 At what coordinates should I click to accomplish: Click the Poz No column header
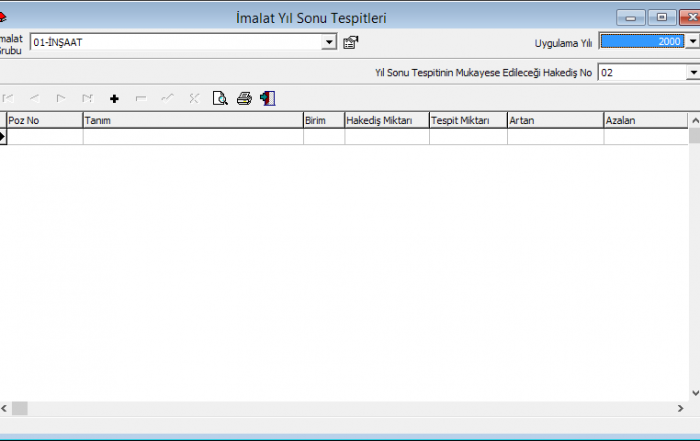[44, 120]
